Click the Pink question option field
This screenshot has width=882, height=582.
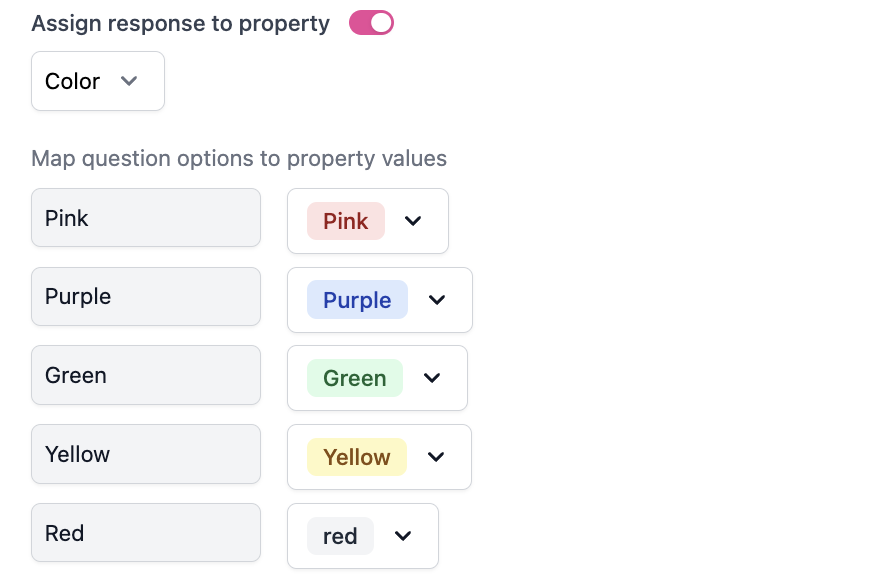click(146, 218)
